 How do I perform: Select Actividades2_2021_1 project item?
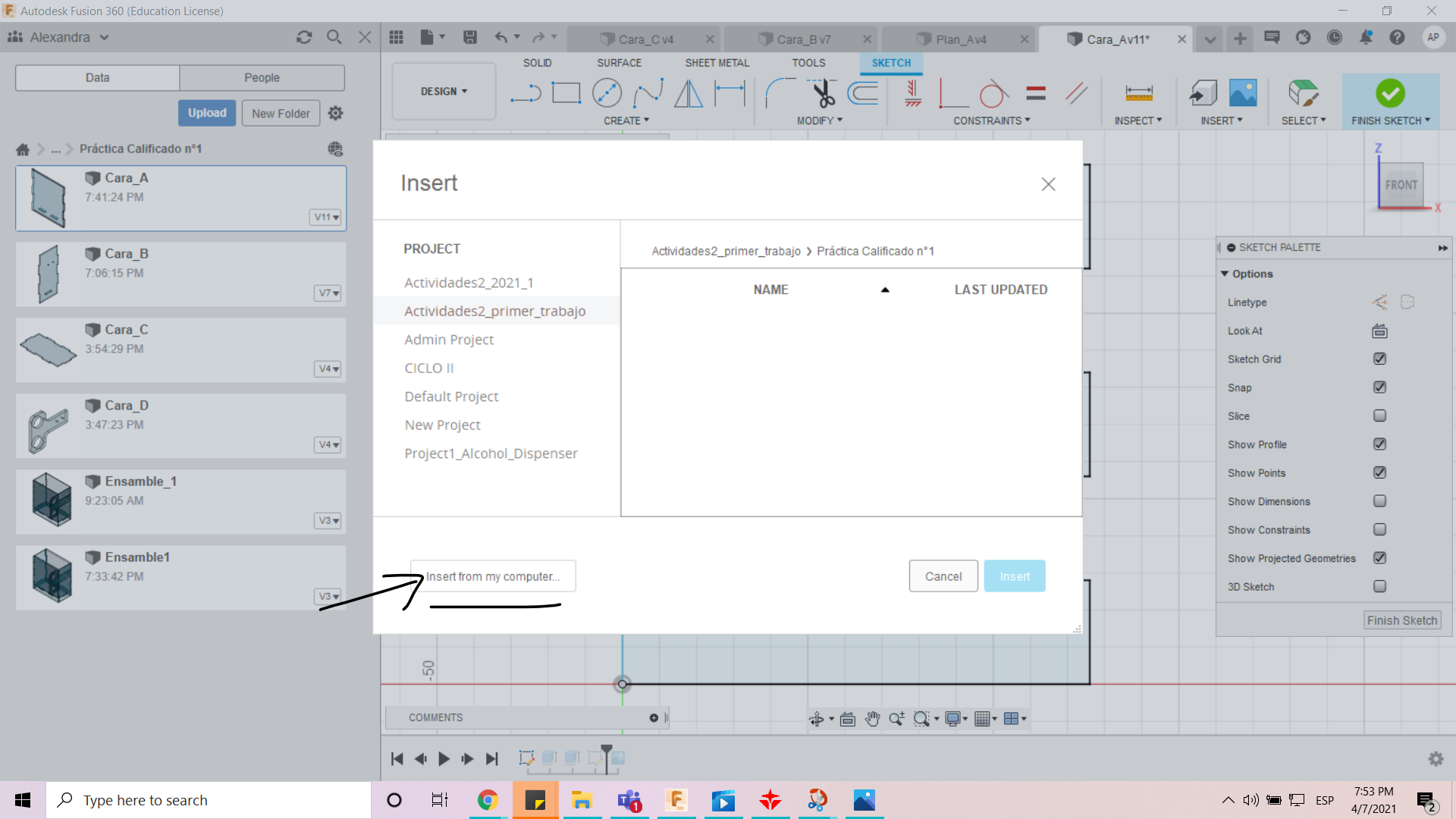(468, 282)
